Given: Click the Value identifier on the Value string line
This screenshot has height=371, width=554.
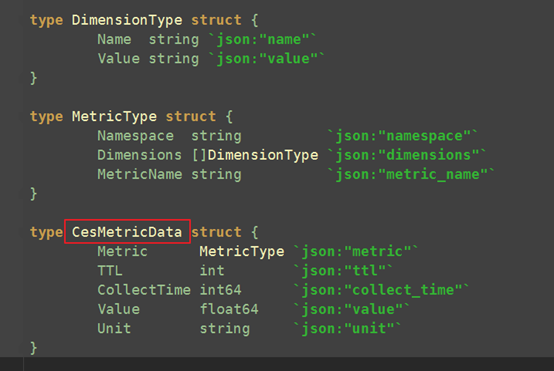Looking at the screenshot, I should tap(119, 59).
